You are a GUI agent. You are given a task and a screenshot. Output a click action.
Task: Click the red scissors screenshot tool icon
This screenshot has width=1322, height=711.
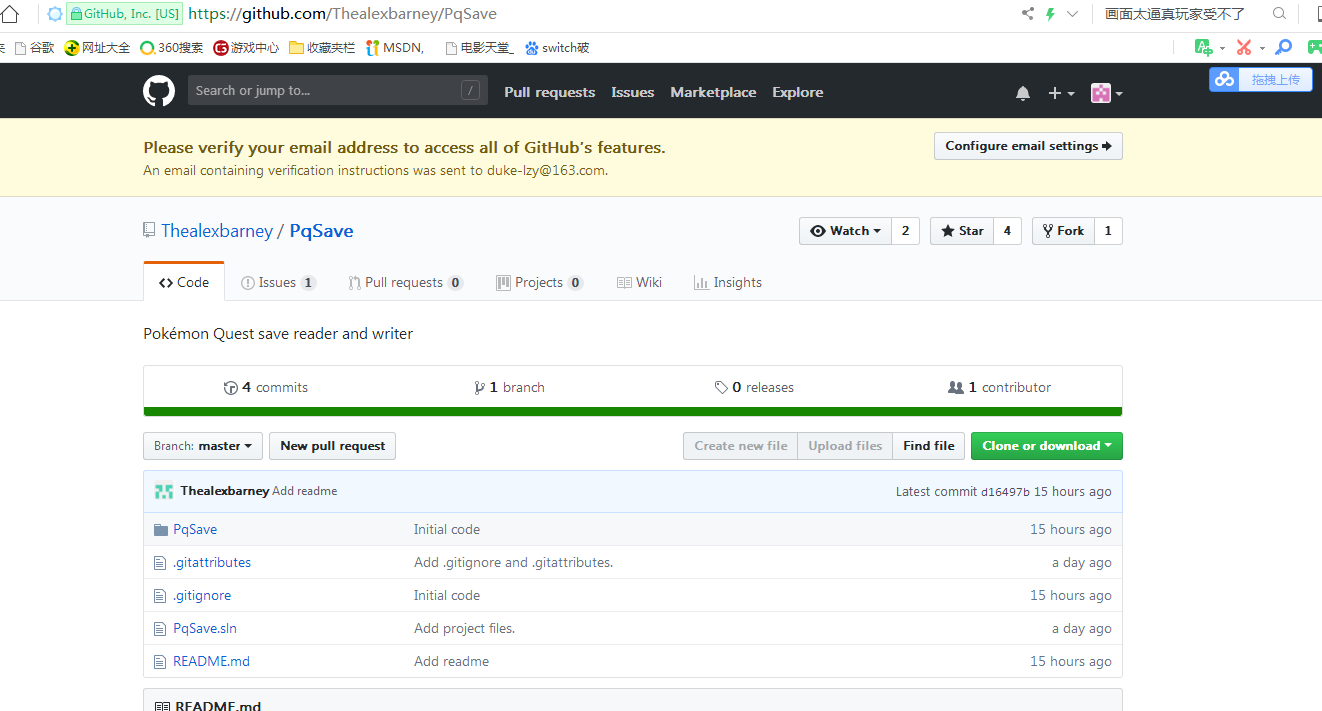pyautogui.click(x=1243, y=47)
